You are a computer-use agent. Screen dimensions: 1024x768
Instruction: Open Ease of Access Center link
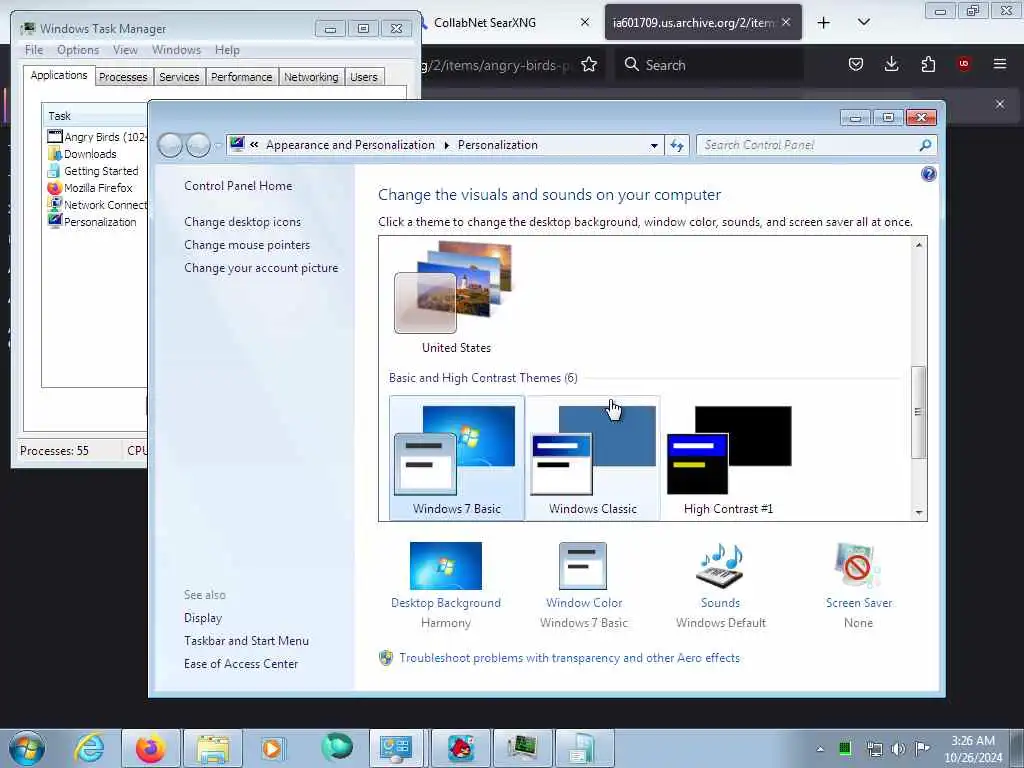coord(241,664)
